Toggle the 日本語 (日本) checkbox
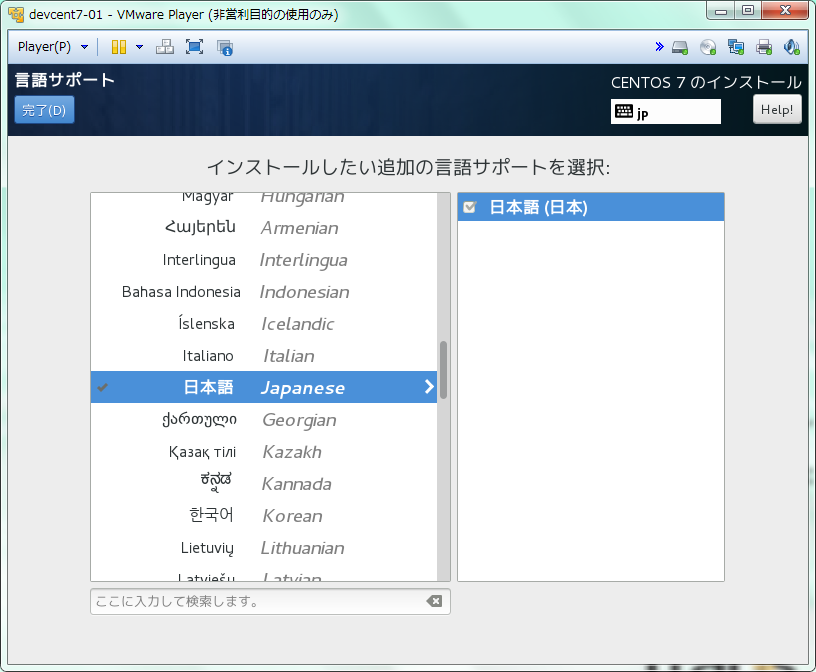The height and width of the screenshot is (672, 816). [x=470, y=208]
